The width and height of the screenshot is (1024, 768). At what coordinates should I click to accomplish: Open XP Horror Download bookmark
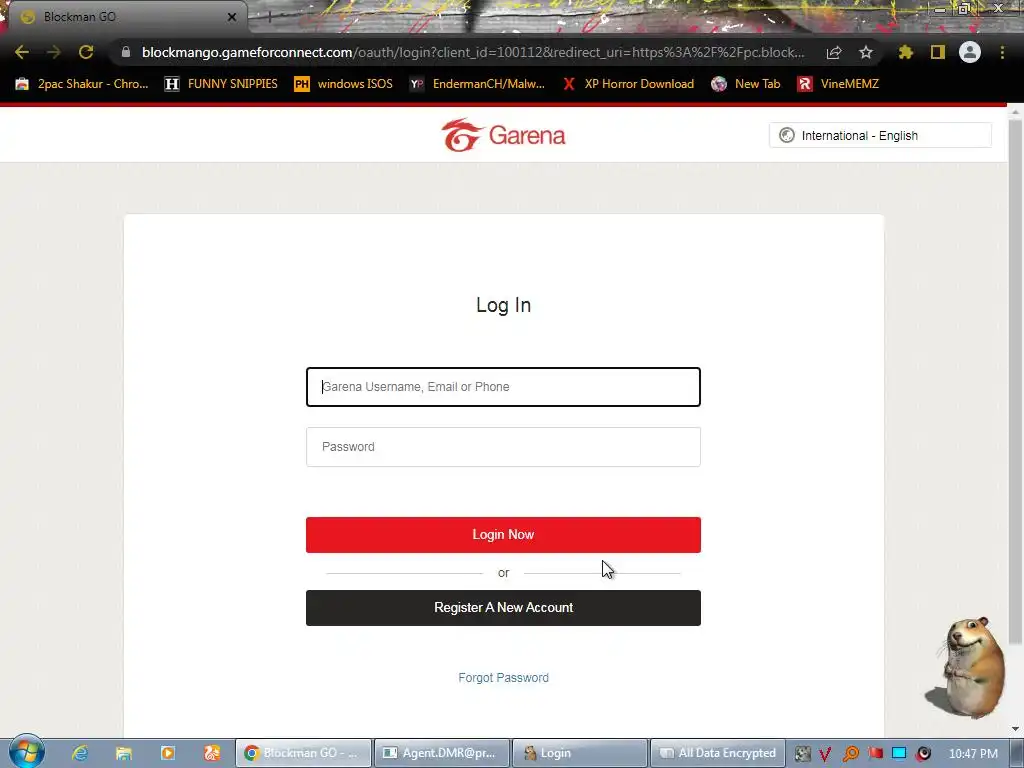[628, 84]
